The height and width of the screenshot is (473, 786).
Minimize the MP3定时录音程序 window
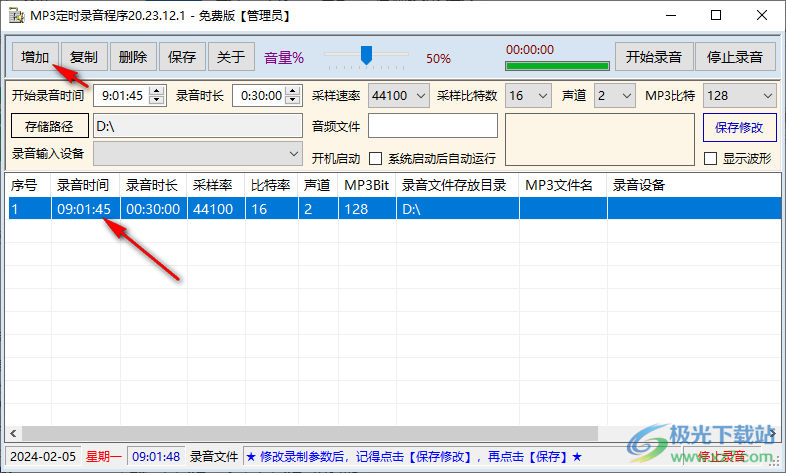tap(671, 16)
